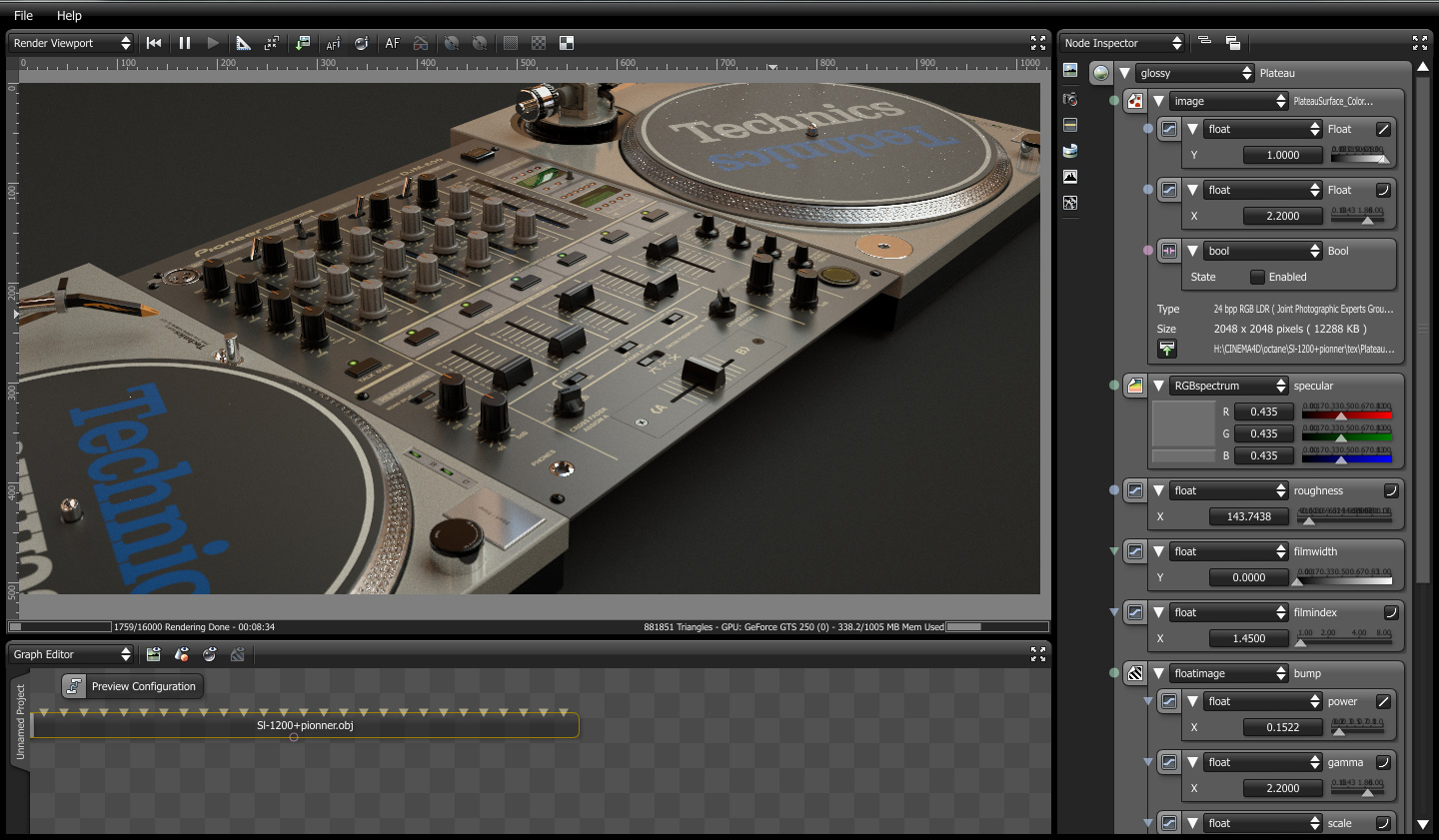
Task: Maximize the Render Viewport panel
Action: coord(1038,43)
